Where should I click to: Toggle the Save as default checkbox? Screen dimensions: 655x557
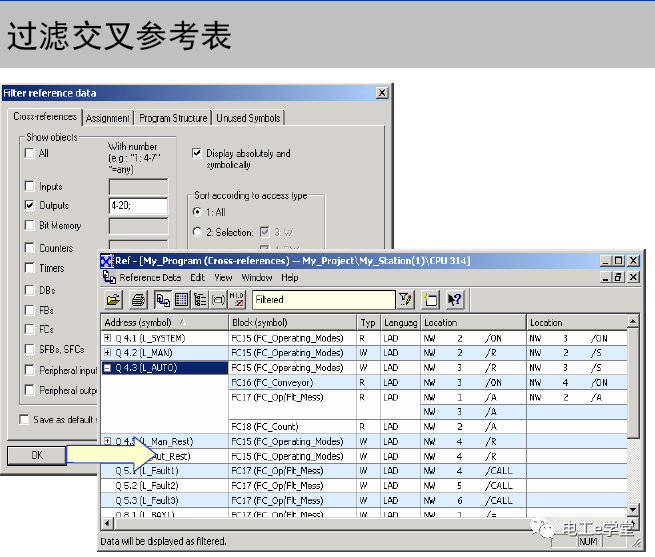[x=24, y=420]
